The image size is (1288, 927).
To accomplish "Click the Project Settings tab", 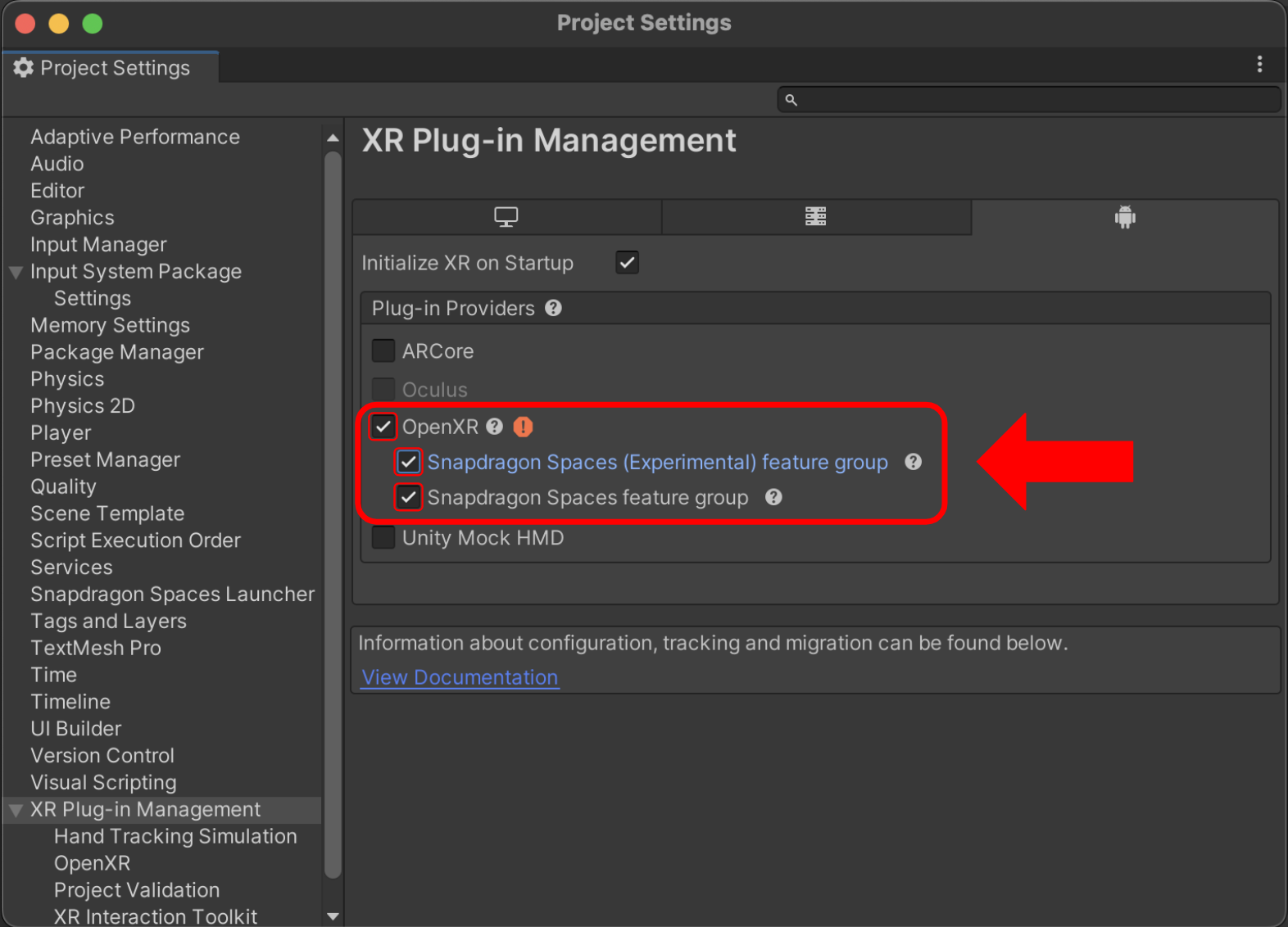I will [x=111, y=68].
